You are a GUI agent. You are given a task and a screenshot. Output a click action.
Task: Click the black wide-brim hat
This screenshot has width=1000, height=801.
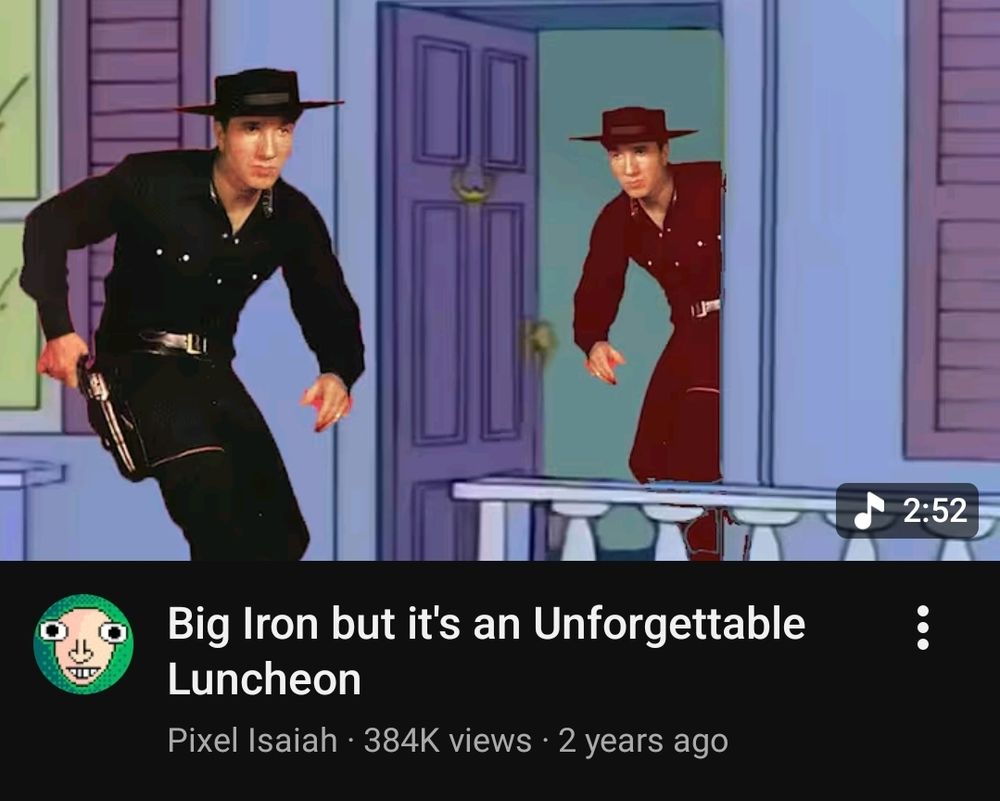260,94
